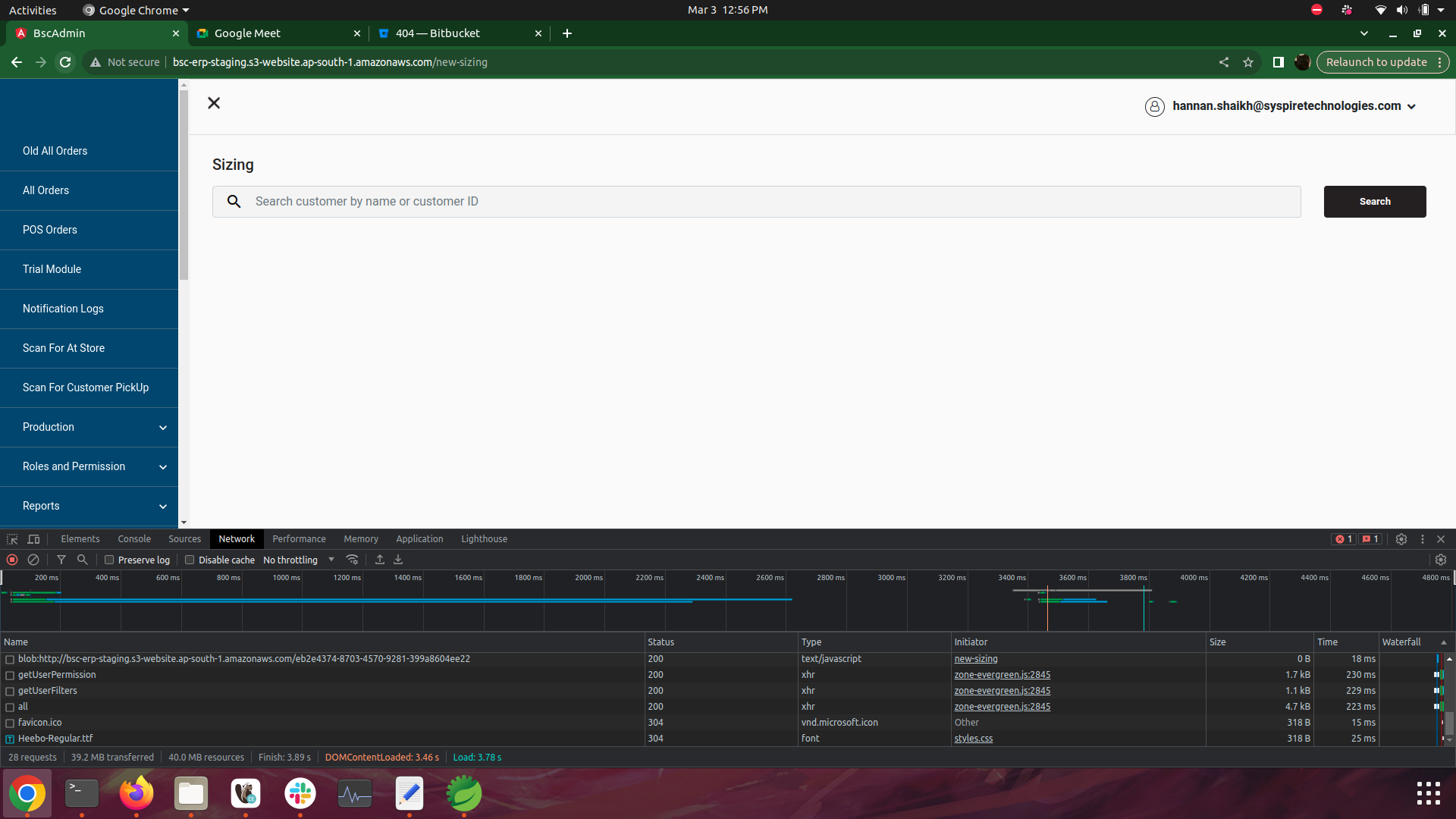Open Slack from the dock

300,794
